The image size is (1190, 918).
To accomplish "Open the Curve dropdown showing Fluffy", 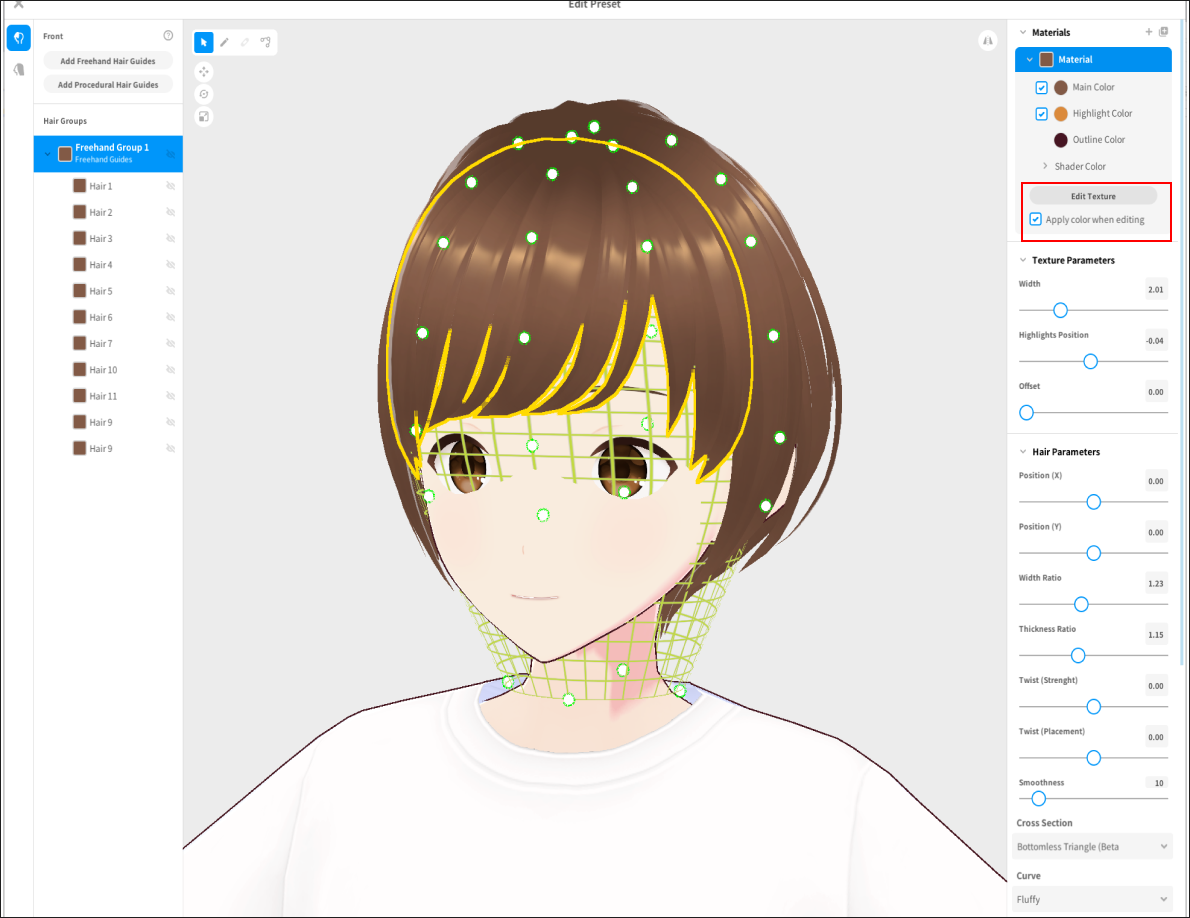I will pos(1092,899).
